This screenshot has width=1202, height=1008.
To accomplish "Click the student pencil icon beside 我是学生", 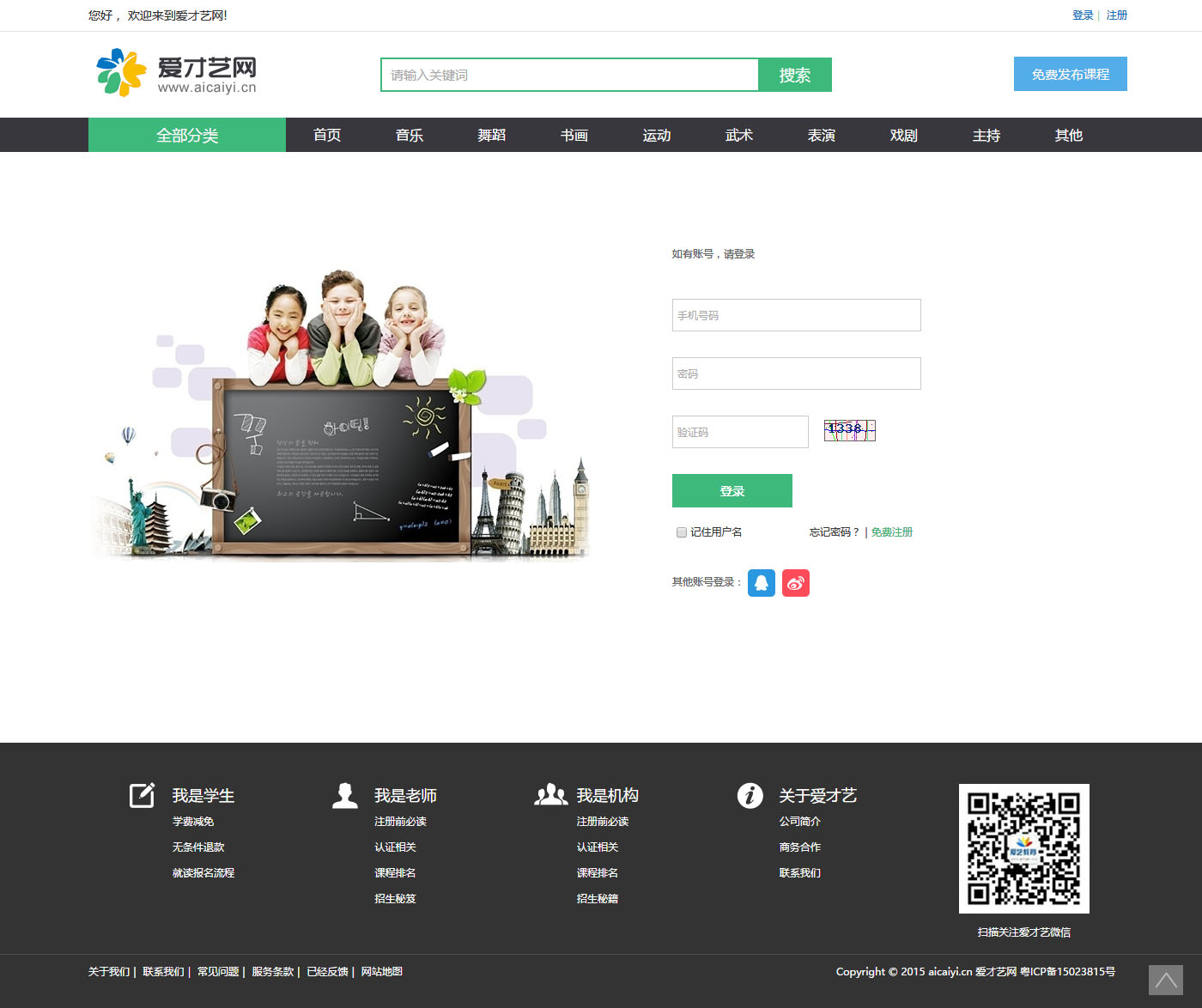I will 143,795.
